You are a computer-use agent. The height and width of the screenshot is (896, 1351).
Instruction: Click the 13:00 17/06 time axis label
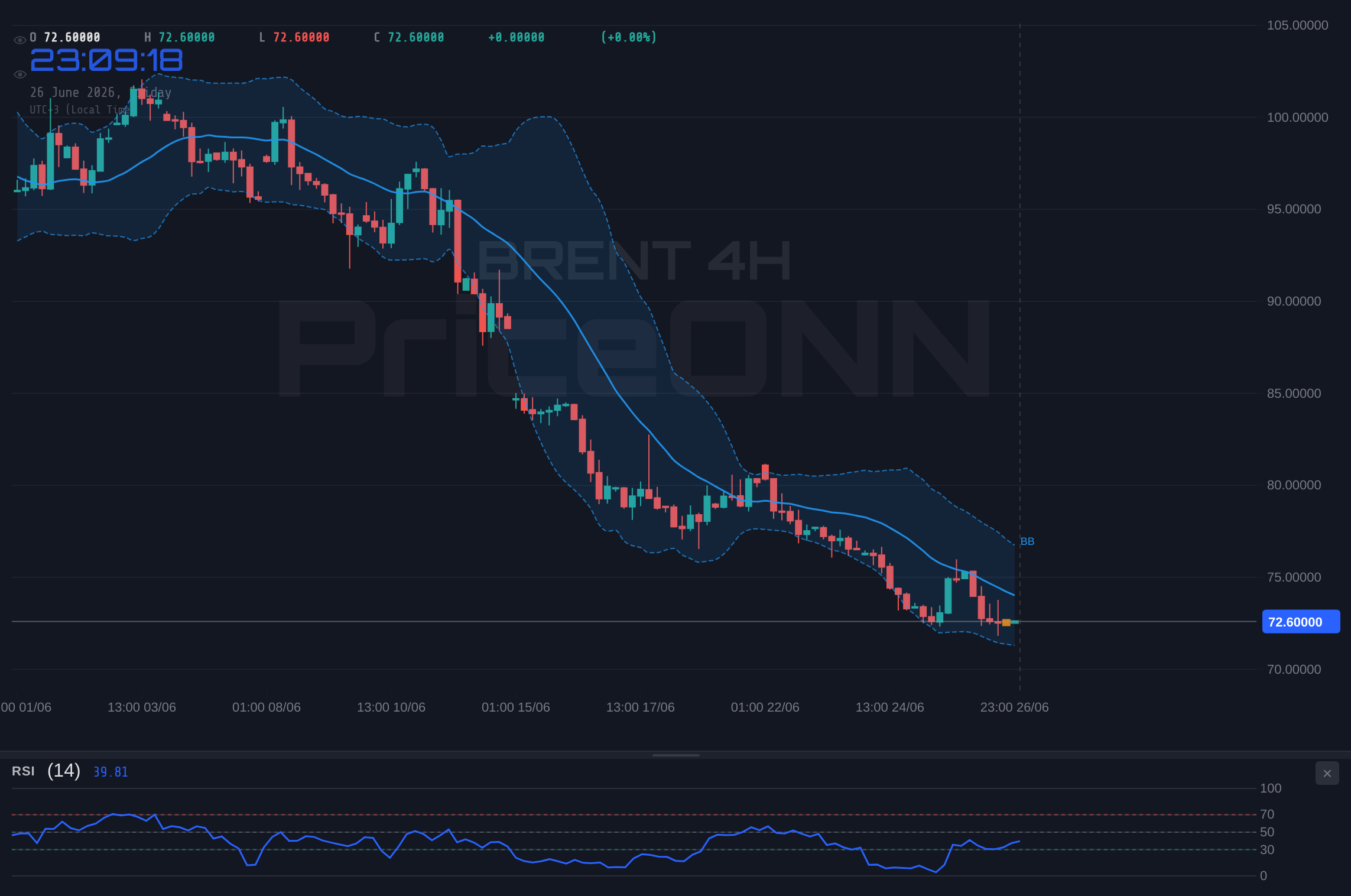(641, 707)
